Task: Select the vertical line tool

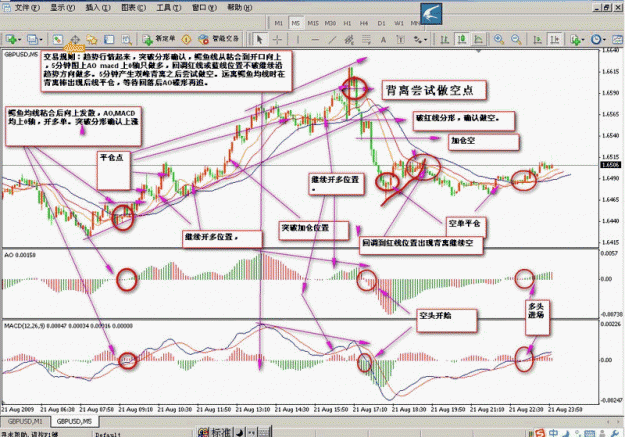Action: [x=298, y=39]
